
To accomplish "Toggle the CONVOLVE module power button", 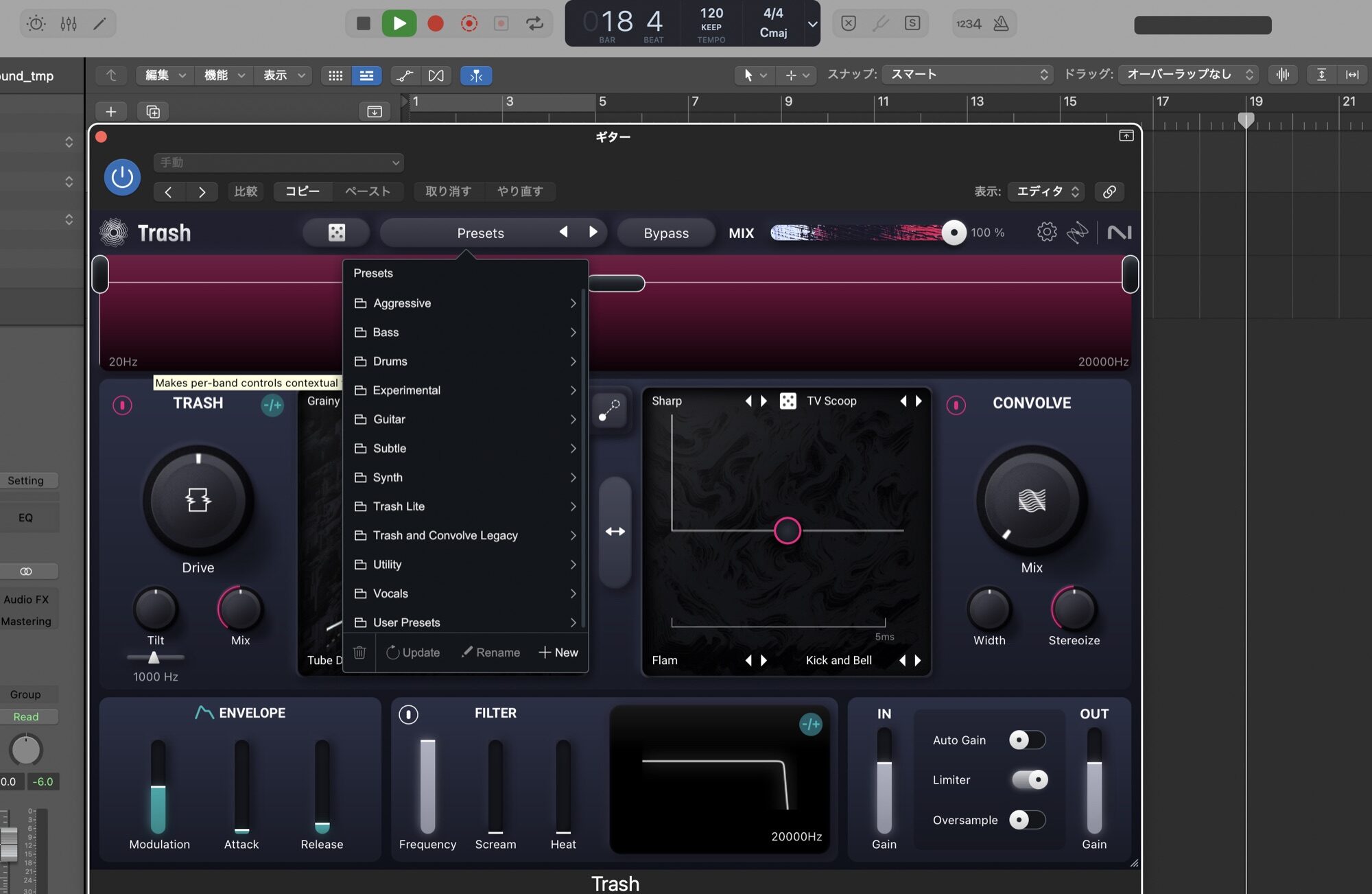I will (956, 405).
